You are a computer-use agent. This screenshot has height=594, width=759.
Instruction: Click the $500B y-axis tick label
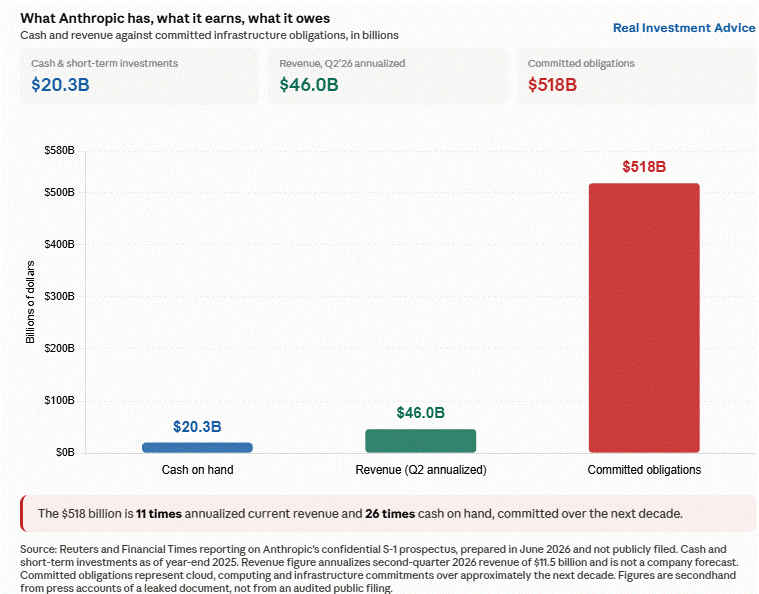tap(60, 192)
